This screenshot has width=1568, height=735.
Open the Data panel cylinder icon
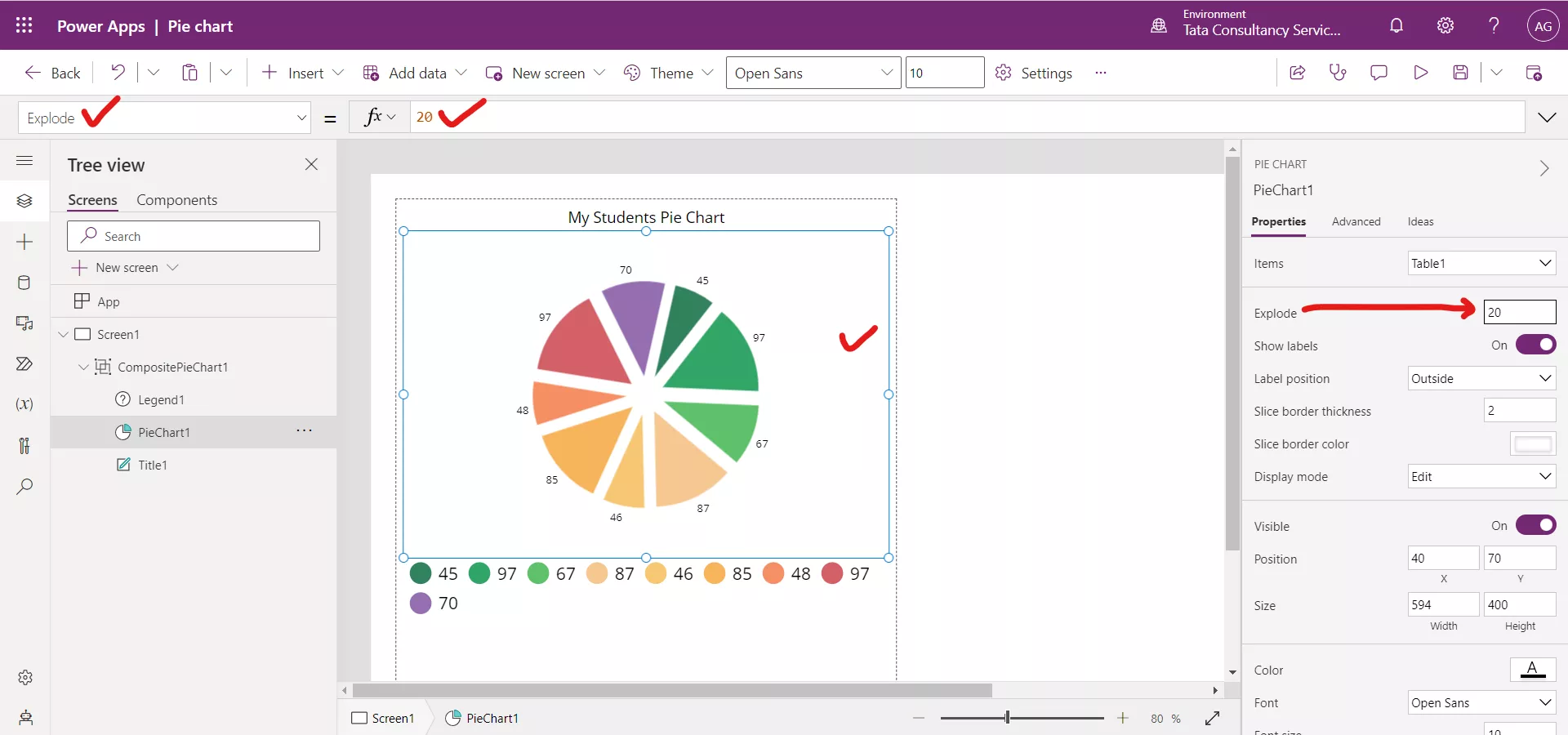(24, 283)
